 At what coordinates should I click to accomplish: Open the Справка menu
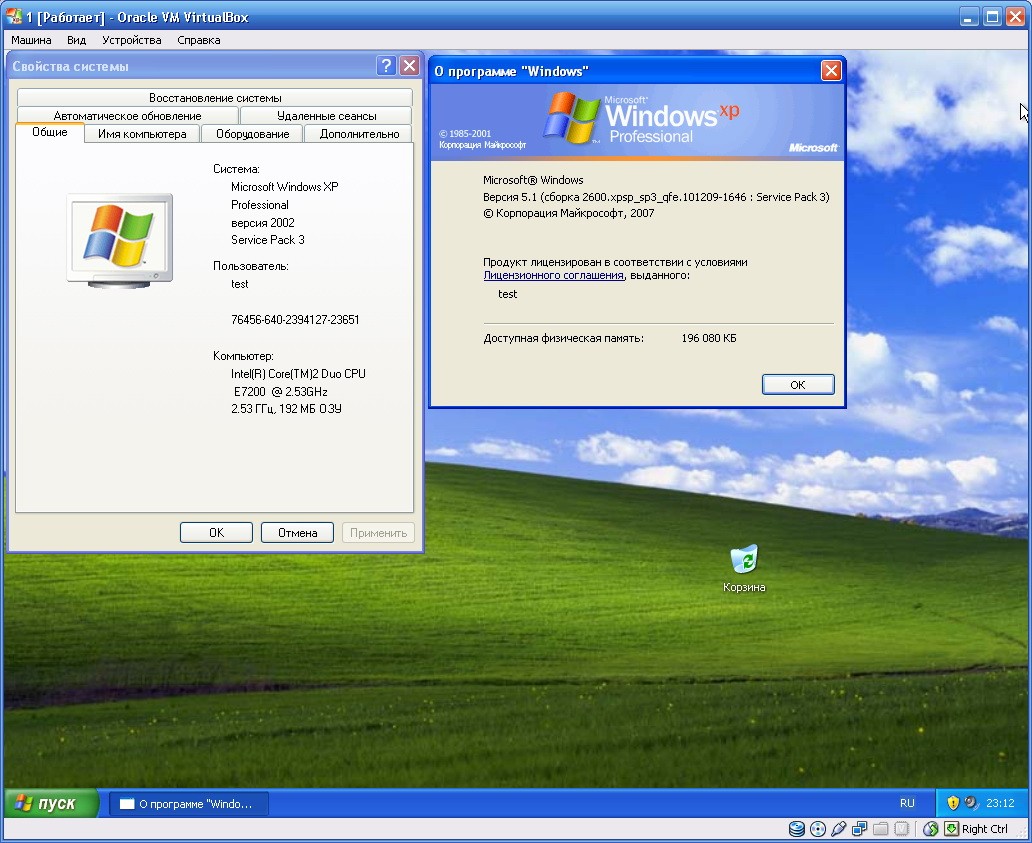[198, 40]
